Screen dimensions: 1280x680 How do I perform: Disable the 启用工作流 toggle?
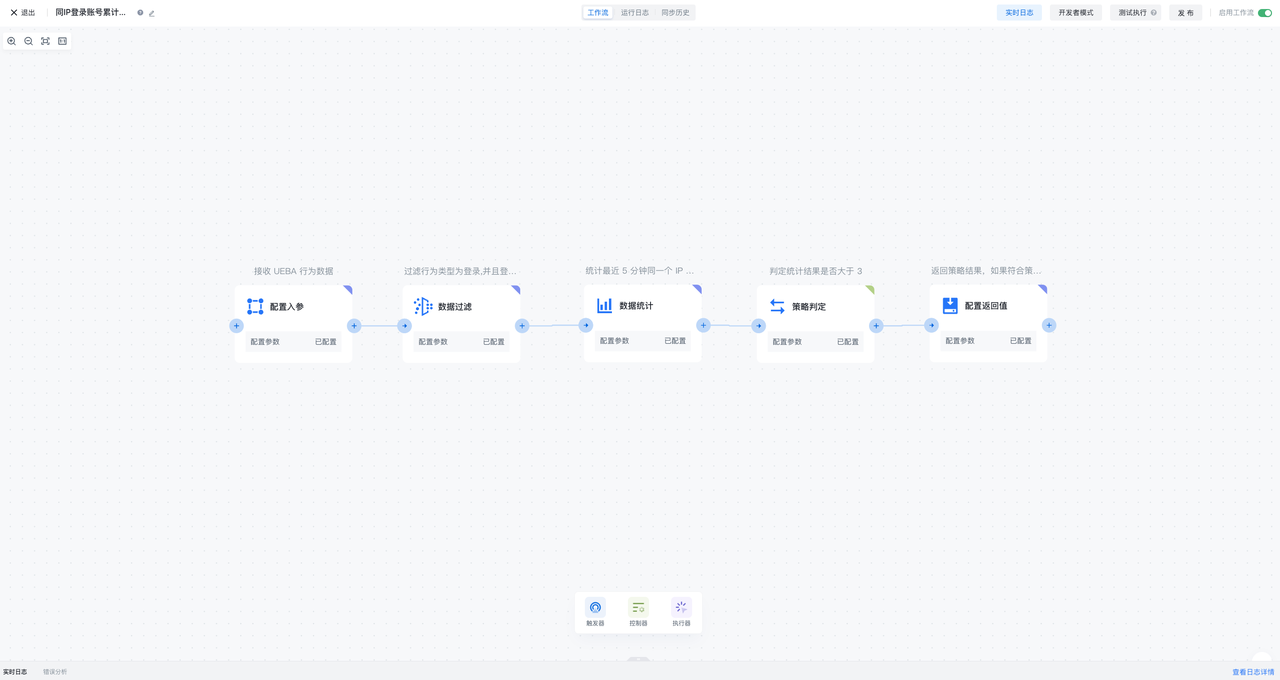pos(1264,12)
